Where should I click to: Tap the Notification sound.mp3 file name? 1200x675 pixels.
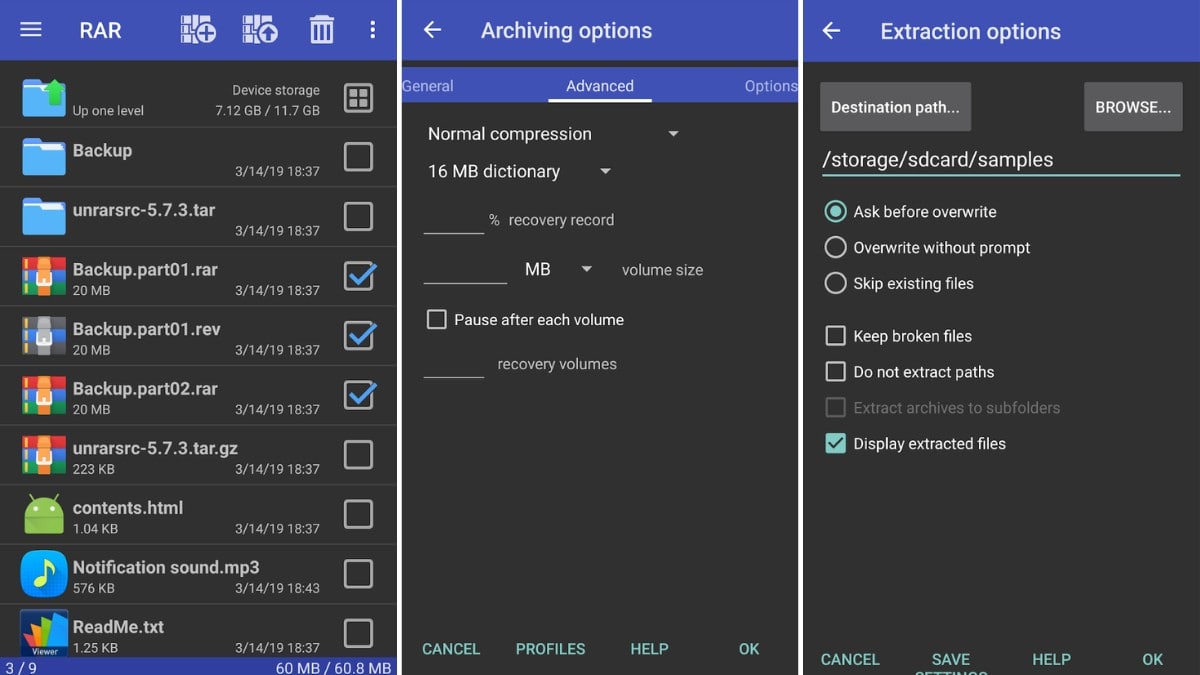click(166, 567)
